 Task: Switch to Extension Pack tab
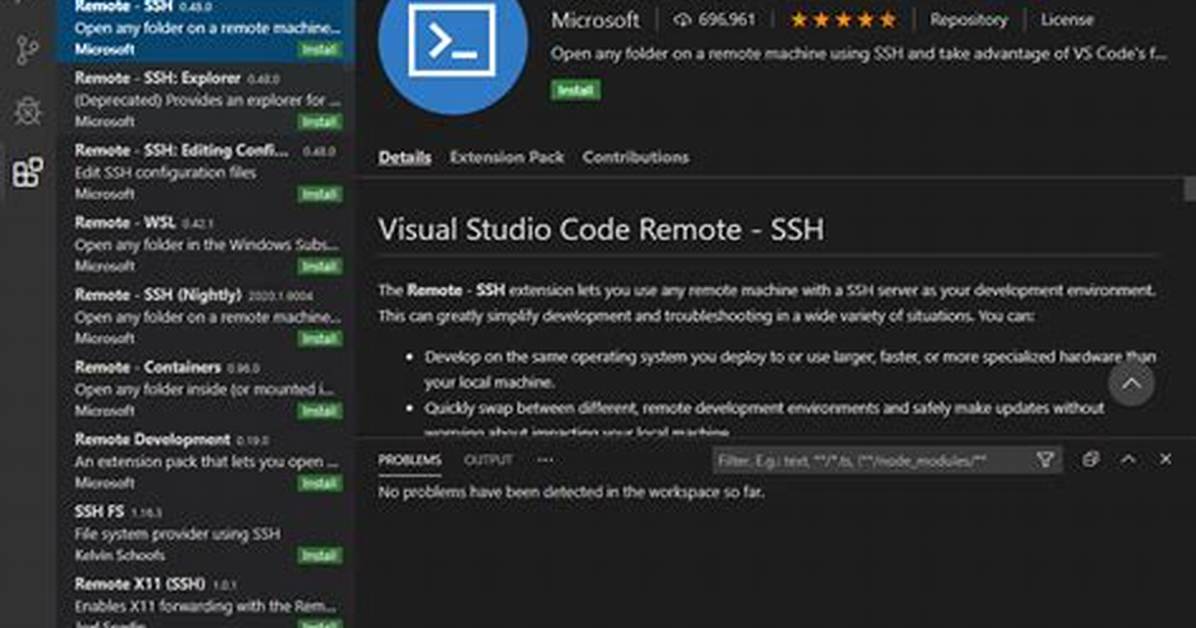pyautogui.click(x=506, y=157)
